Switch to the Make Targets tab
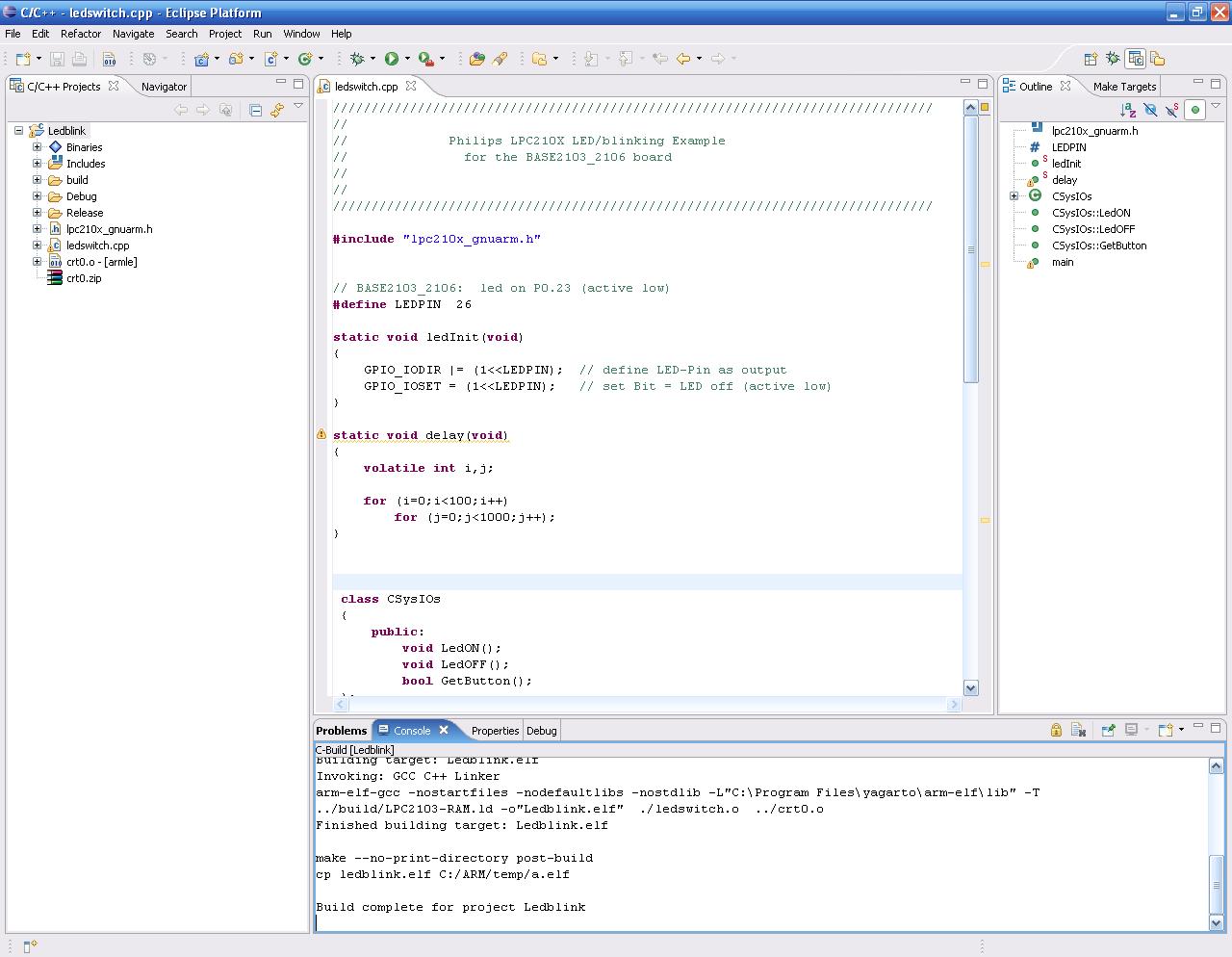1232x957 pixels. pyautogui.click(x=1123, y=87)
